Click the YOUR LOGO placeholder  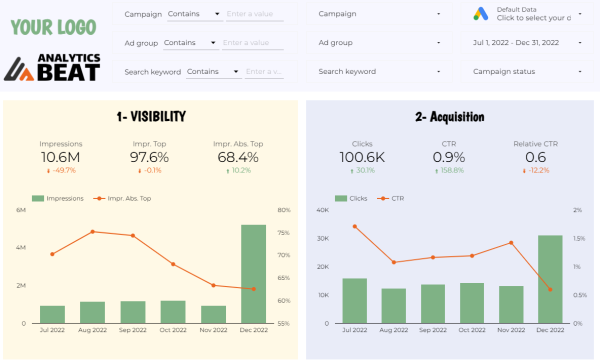pyautogui.click(x=54, y=27)
